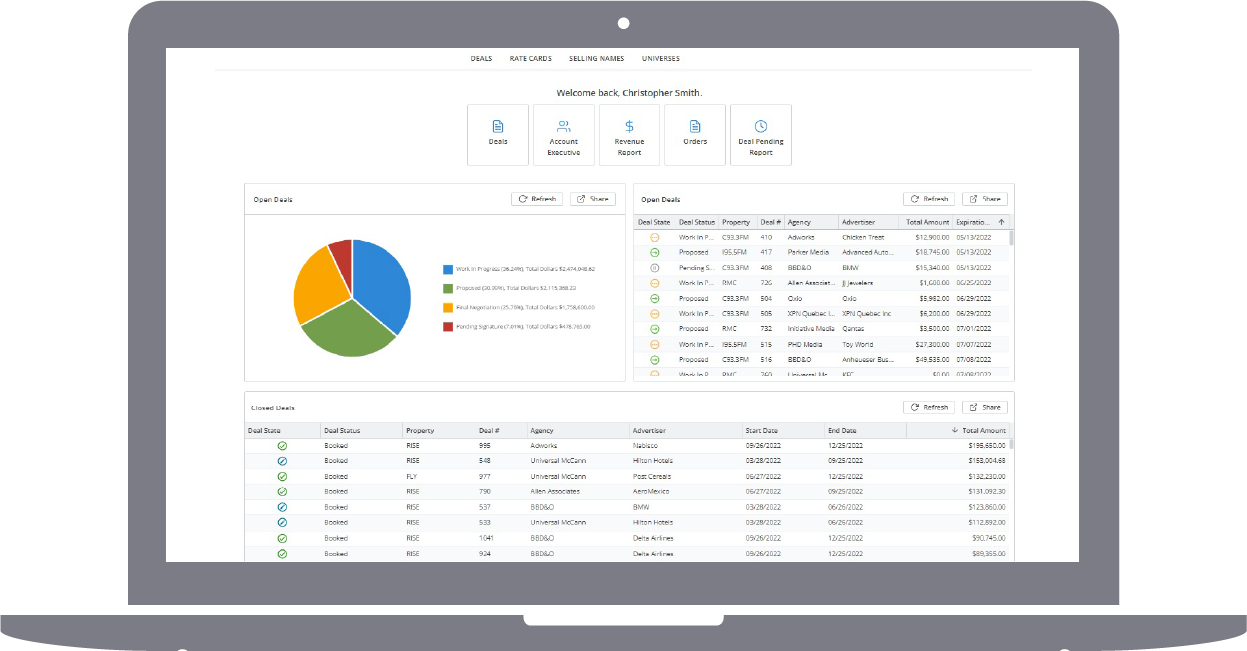Viewport: 1247px width, 651px height.
Task: Open the Deals tile with document icon
Action: coord(498,134)
